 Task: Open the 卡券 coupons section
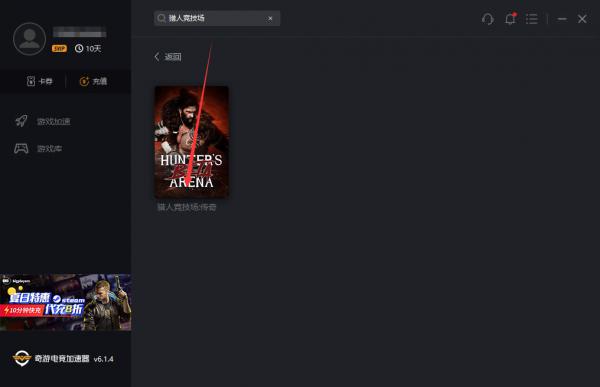[39, 81]
